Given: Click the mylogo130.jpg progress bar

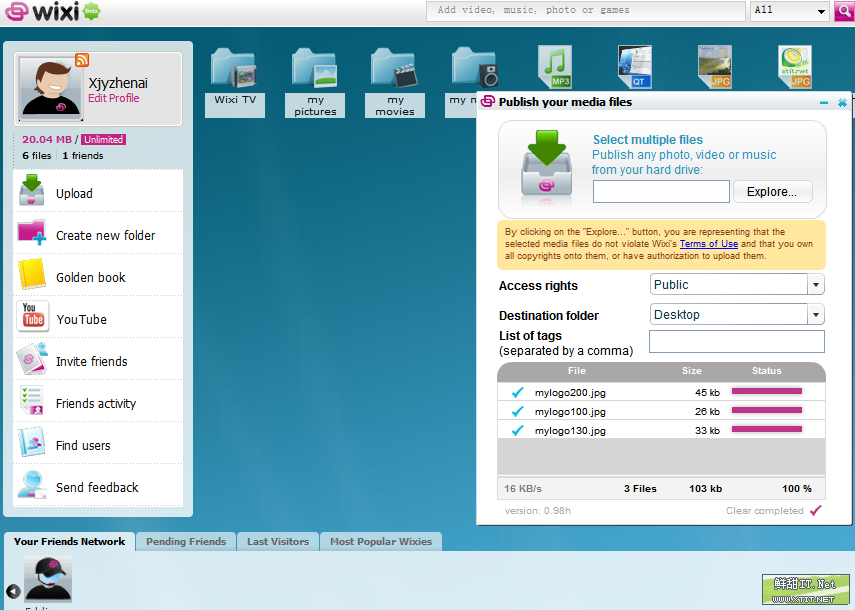Looking at the screenshot, I should coord(767,429).
